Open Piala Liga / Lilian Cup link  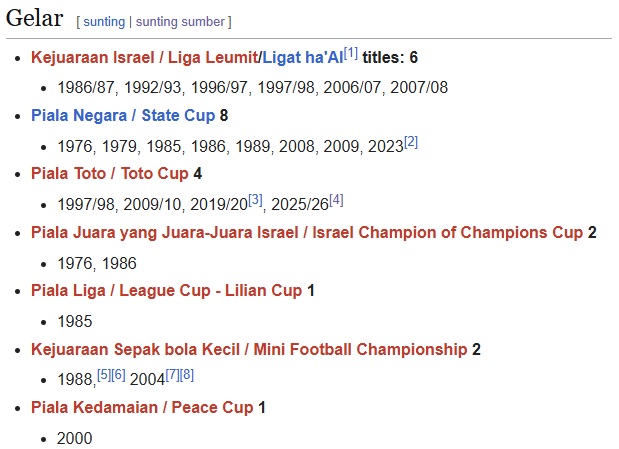tap(166, 291)
